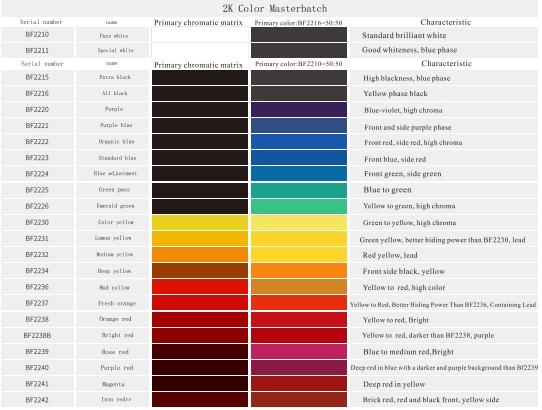Click the BF2223 Standard blue mixed swatch
Viewport: 542px width, 410px height.
pos(299,158)
